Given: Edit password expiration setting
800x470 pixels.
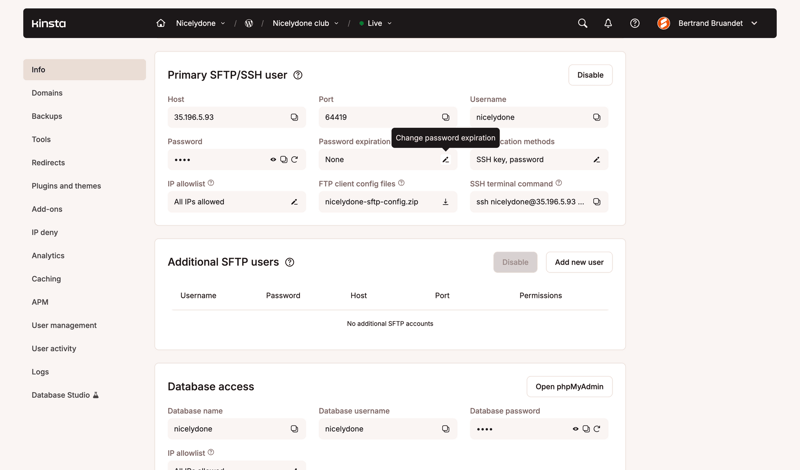Looking at the screenshot, I should click(445, 160).
